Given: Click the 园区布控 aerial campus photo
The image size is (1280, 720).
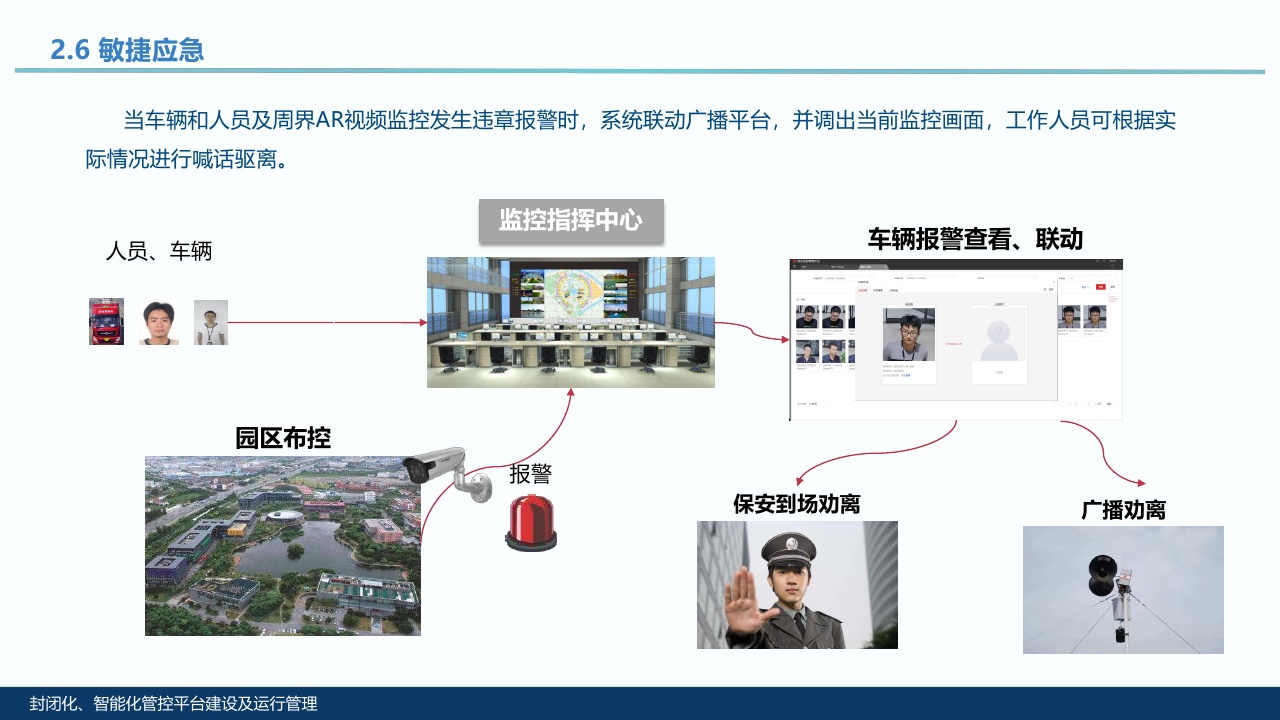Looking at the screenshot, I should 282,546.
